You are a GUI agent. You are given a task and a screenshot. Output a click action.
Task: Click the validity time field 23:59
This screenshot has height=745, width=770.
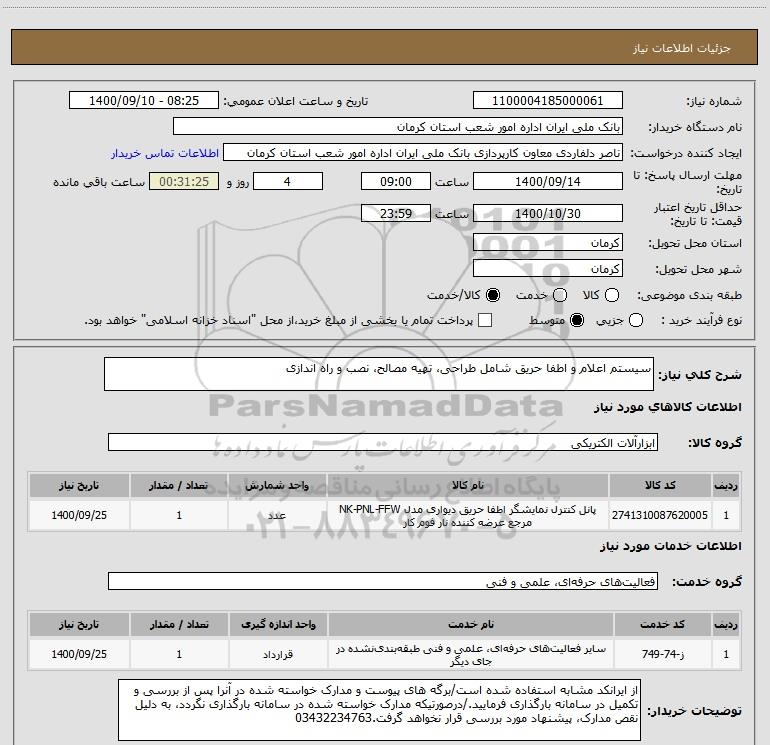[x=396, y=213]
